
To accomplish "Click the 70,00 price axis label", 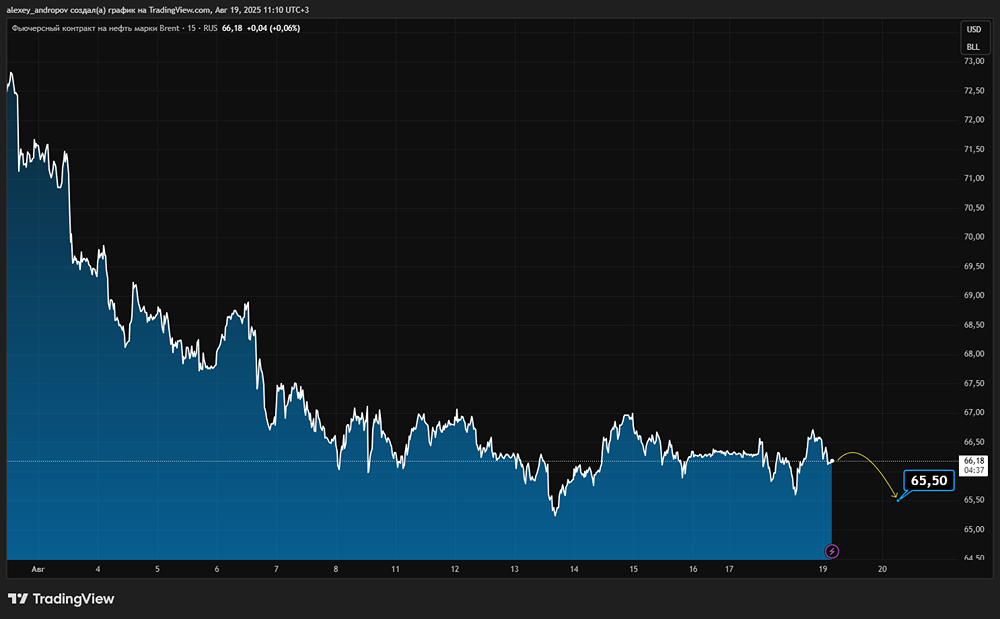I will [x=973, y=237].
